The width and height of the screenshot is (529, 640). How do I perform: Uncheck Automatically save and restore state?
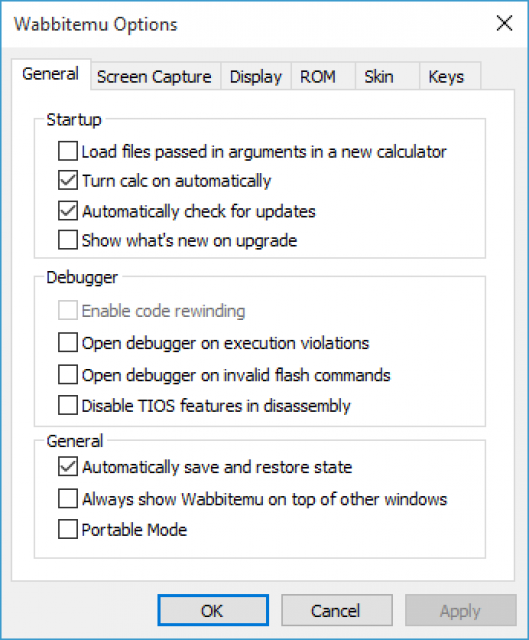point(68,467)
